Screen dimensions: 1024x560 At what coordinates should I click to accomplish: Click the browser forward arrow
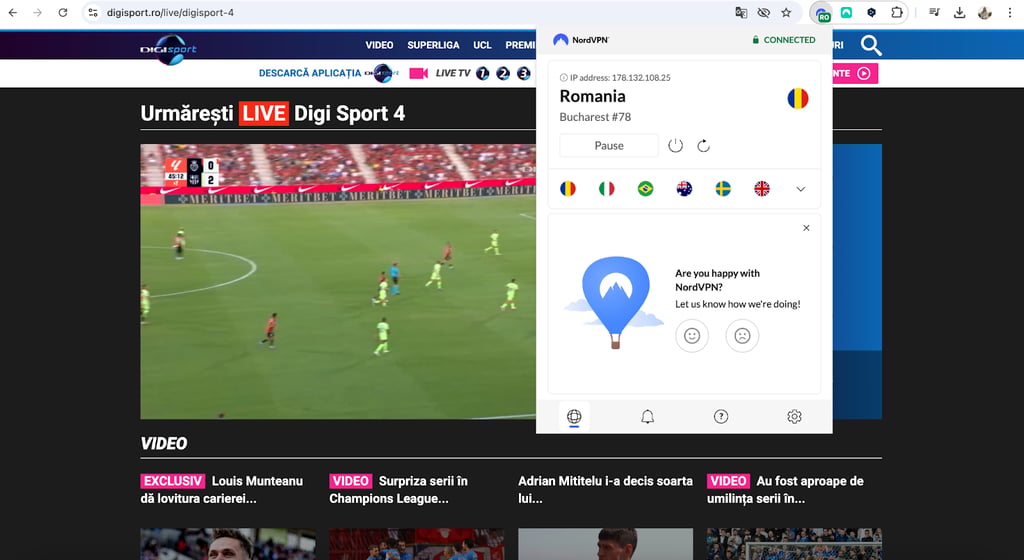point(38,12)
